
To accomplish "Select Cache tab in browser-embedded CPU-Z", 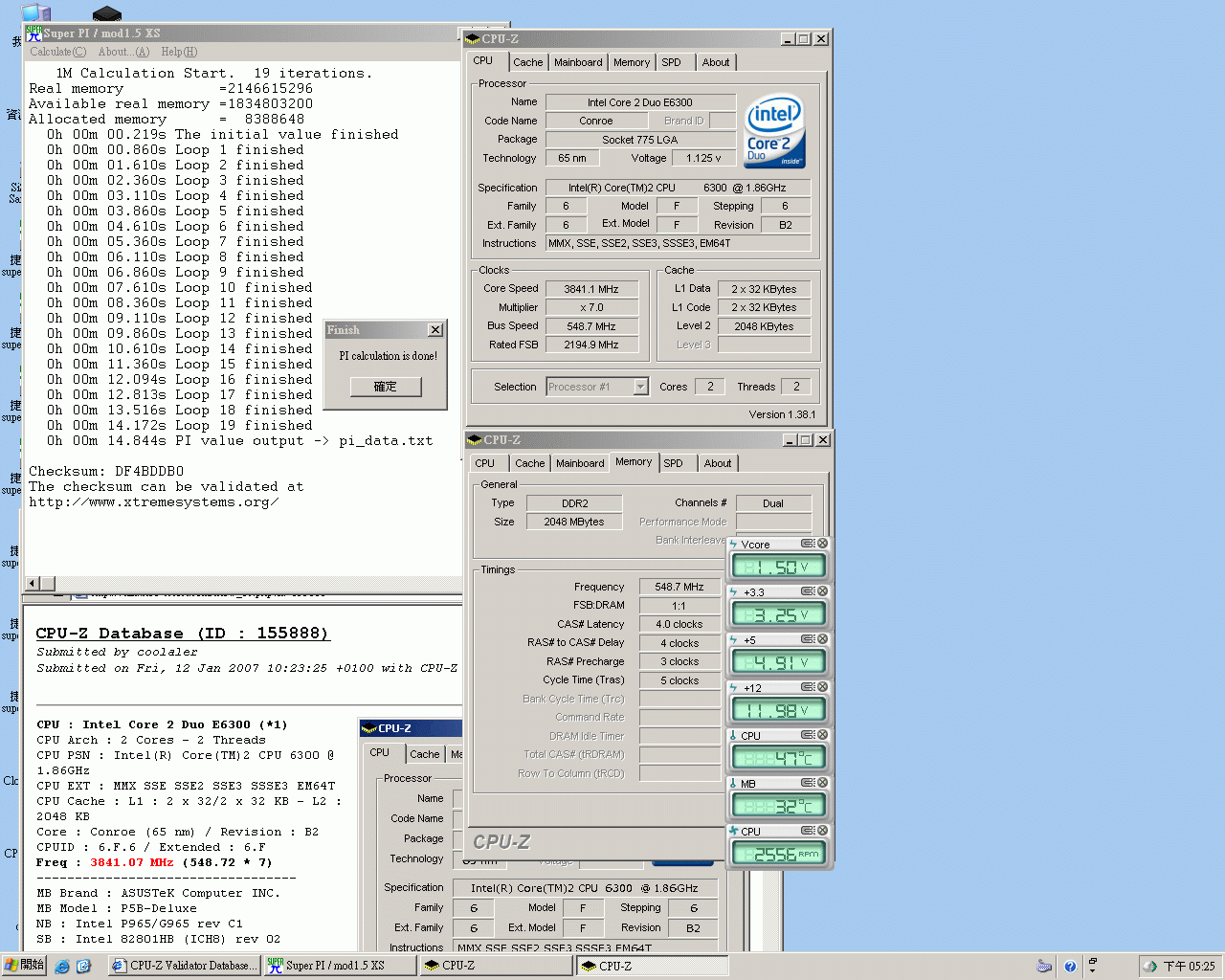I will coord(425,754).
